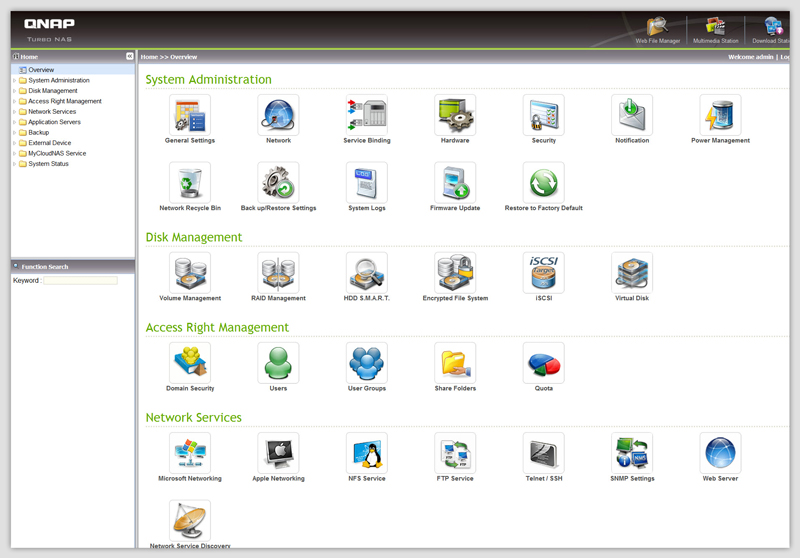The image size is (800, 558).
Task: Open Power Management icon
Action: (720, 115)
